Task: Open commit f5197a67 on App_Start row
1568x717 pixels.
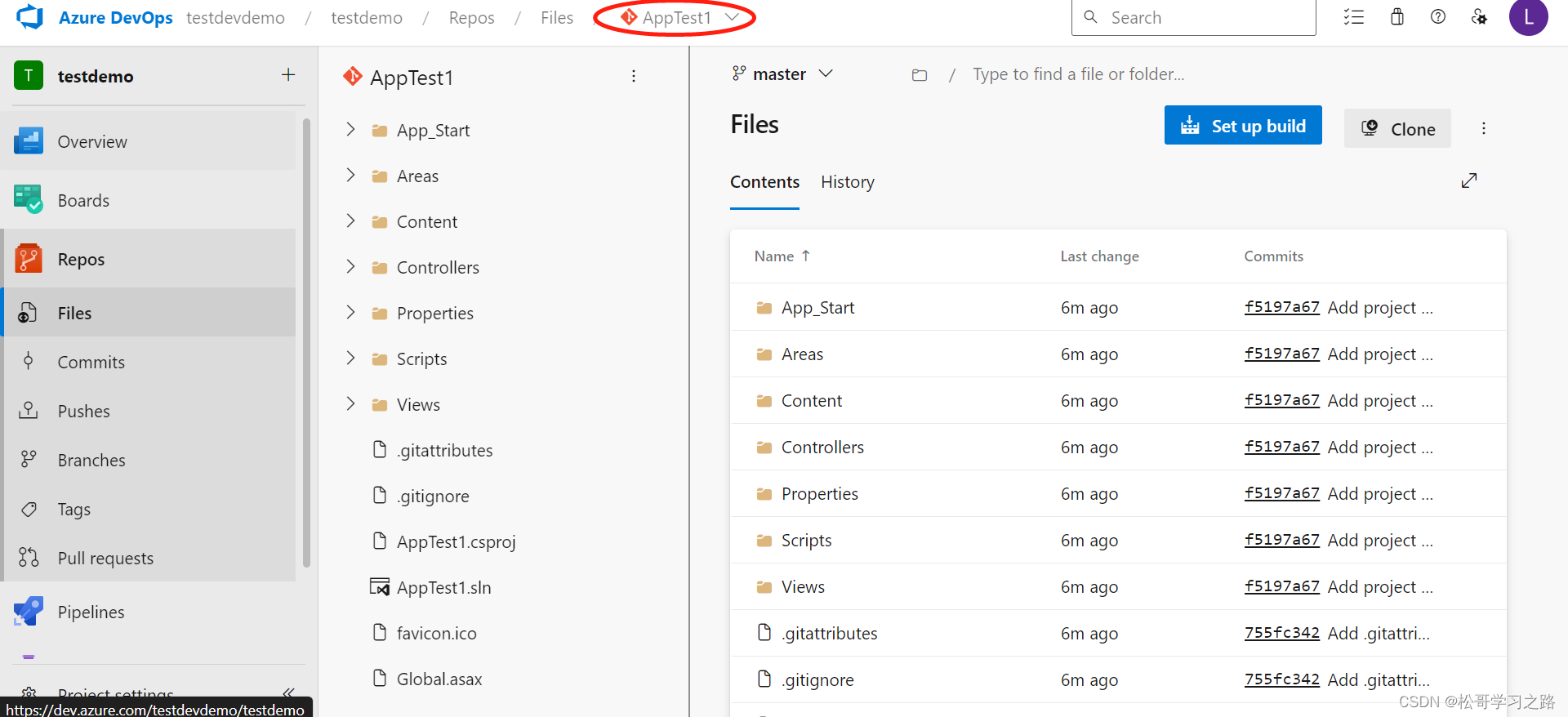Action: tap(1281, 307)
